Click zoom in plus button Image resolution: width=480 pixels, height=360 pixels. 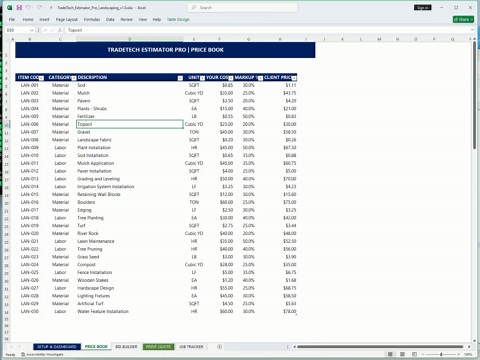[x=459, y=354]
